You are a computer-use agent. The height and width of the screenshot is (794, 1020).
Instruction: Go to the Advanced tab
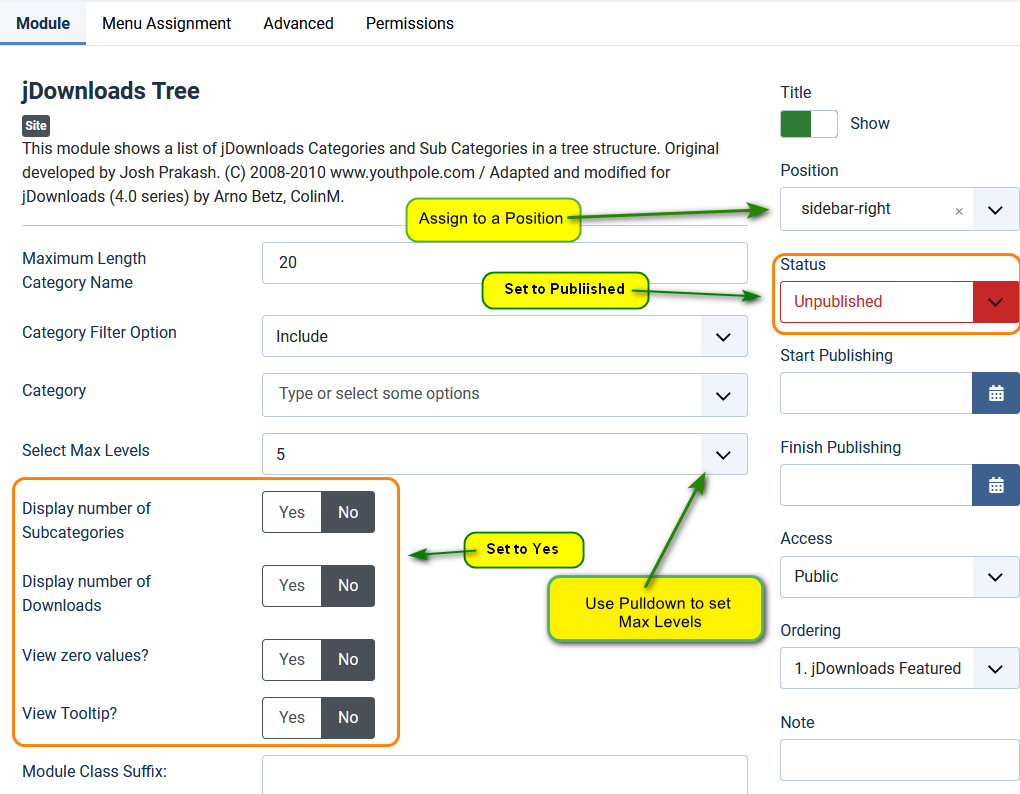(299, 23)
